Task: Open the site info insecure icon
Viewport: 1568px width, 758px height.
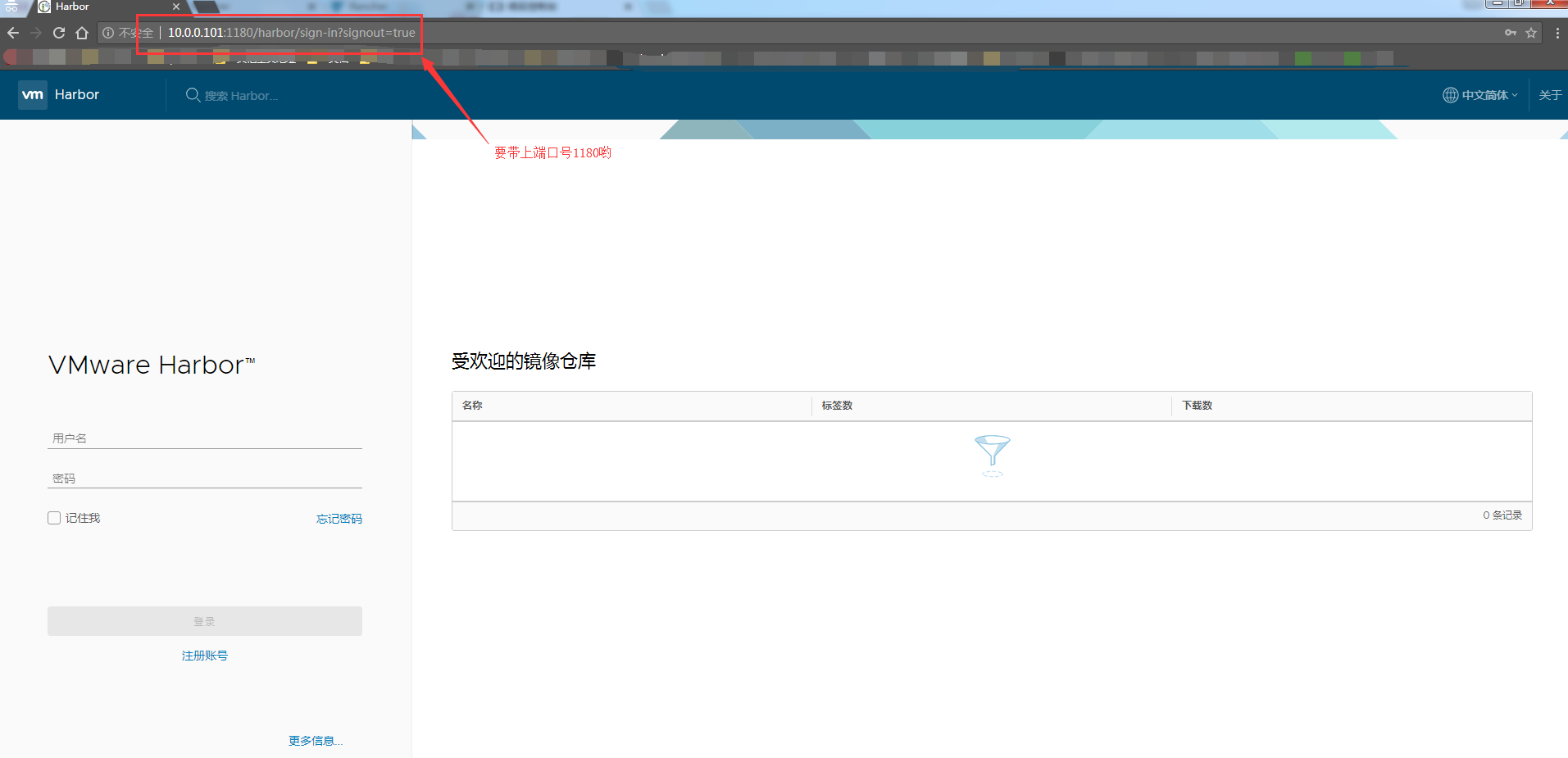Action: tap(108, 33)
